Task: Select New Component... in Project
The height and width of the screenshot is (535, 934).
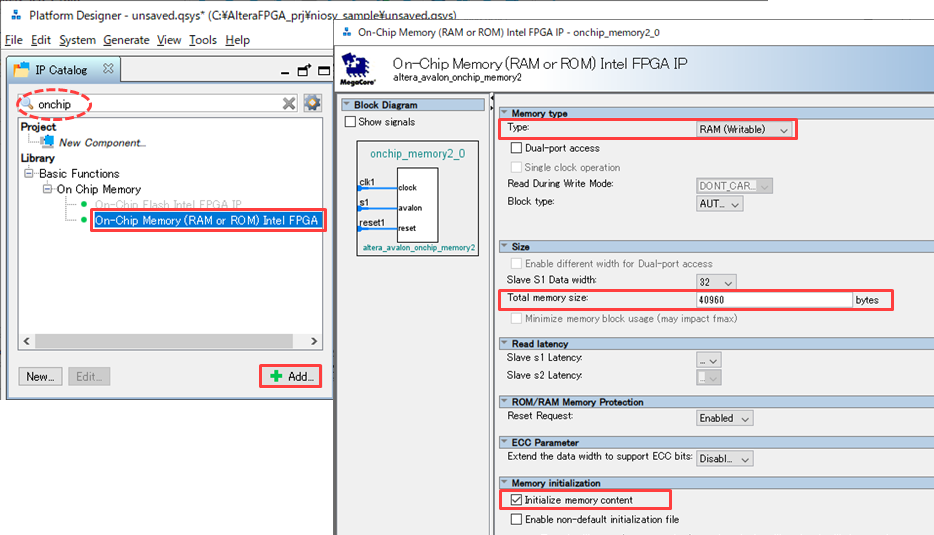Action: [102, 142]
